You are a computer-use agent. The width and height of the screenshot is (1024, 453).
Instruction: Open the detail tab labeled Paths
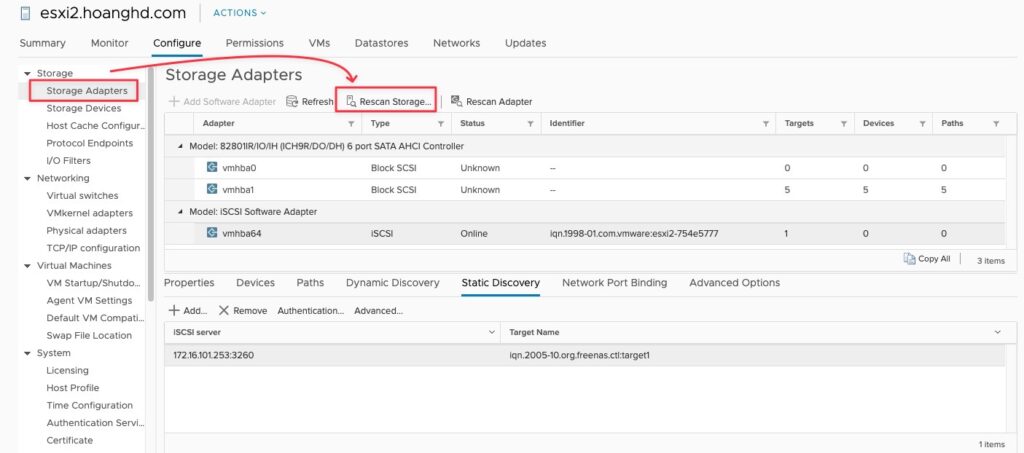[x=310, y=283]
